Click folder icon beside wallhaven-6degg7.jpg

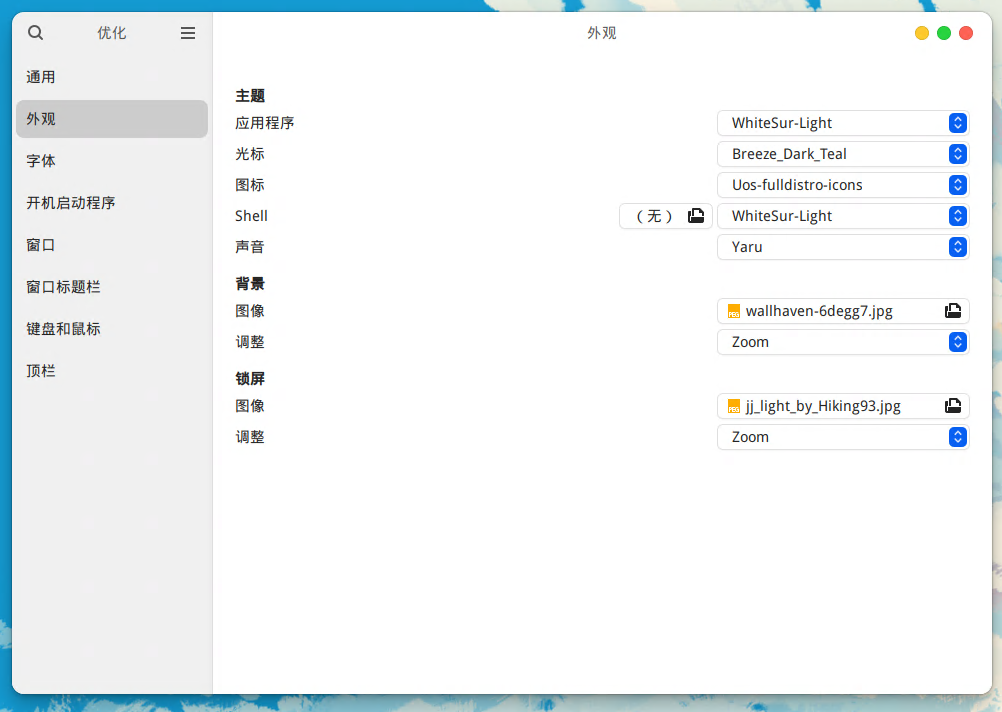[x=953, y=311]
